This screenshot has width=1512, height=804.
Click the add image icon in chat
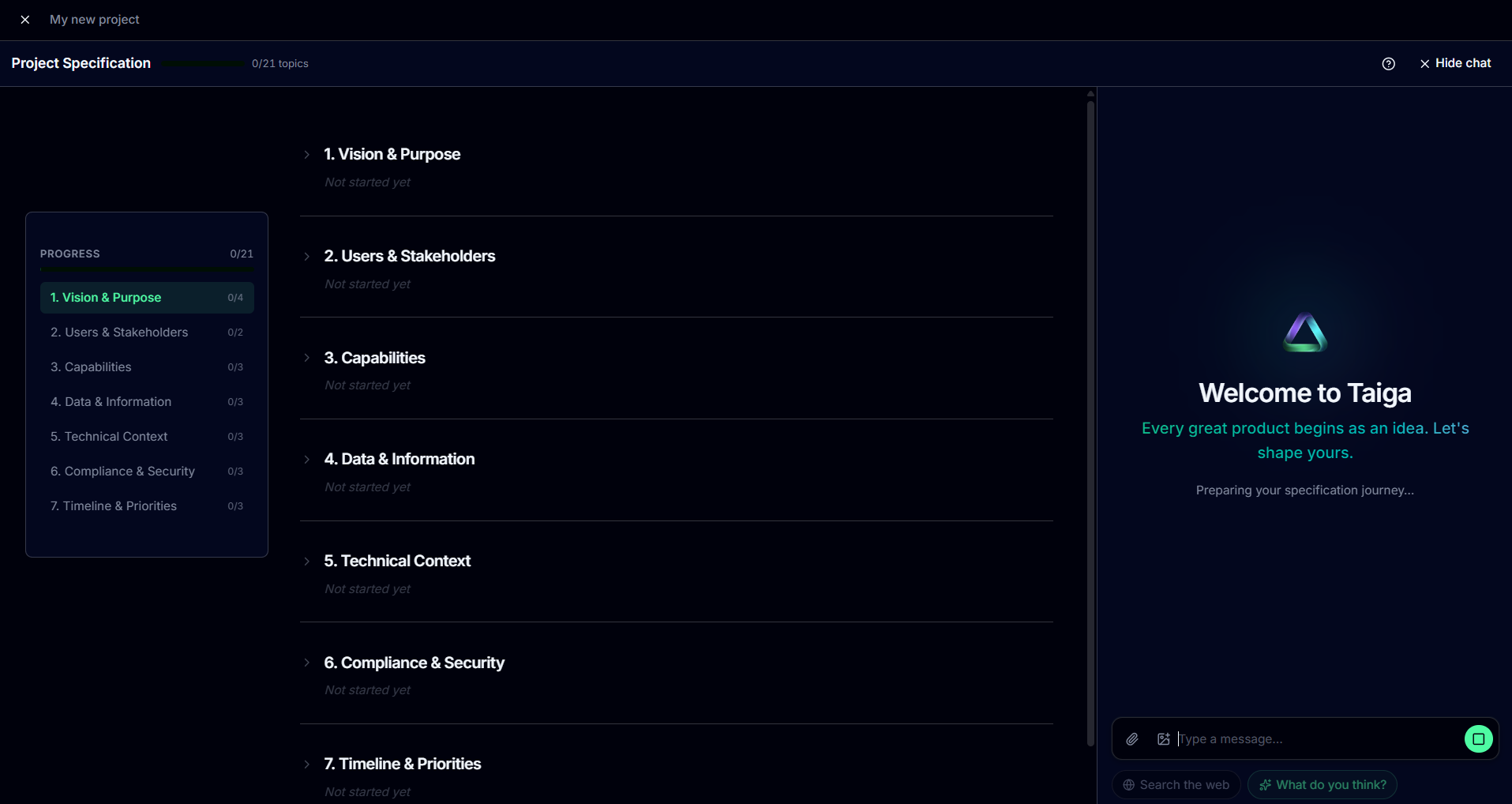click(x=1163, y=739)
